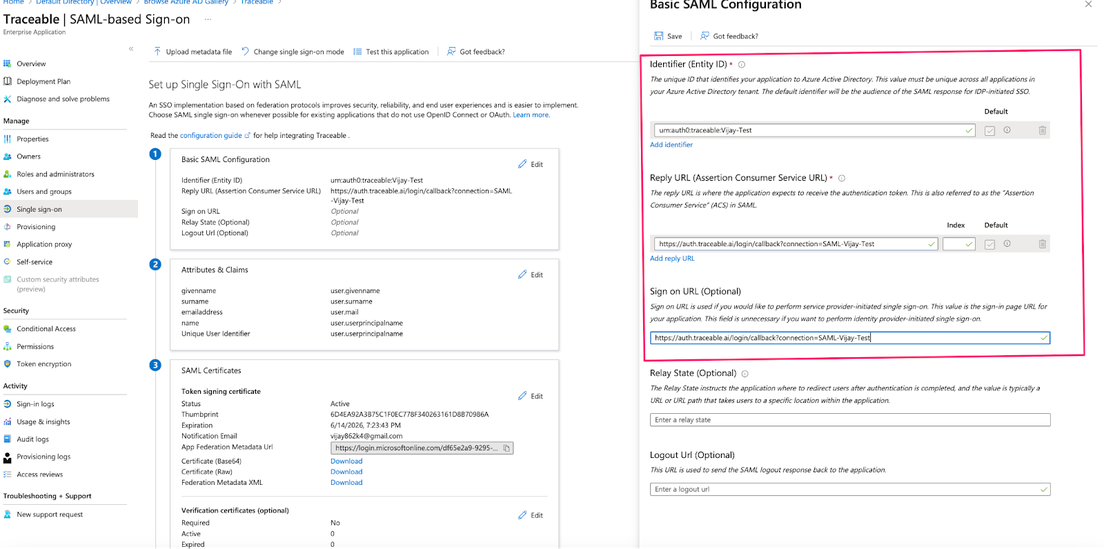
Task: Click the Reply URL text field
Action: pyautogui.click(x=795, y=244)
